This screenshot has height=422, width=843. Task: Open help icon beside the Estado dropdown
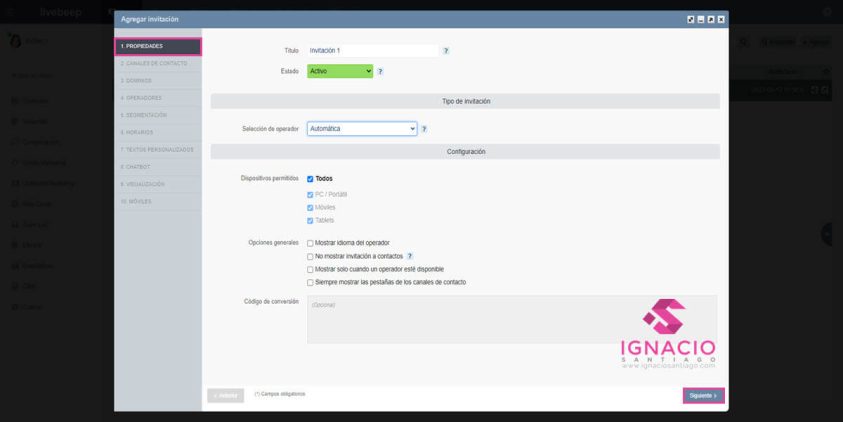(380, 71)
